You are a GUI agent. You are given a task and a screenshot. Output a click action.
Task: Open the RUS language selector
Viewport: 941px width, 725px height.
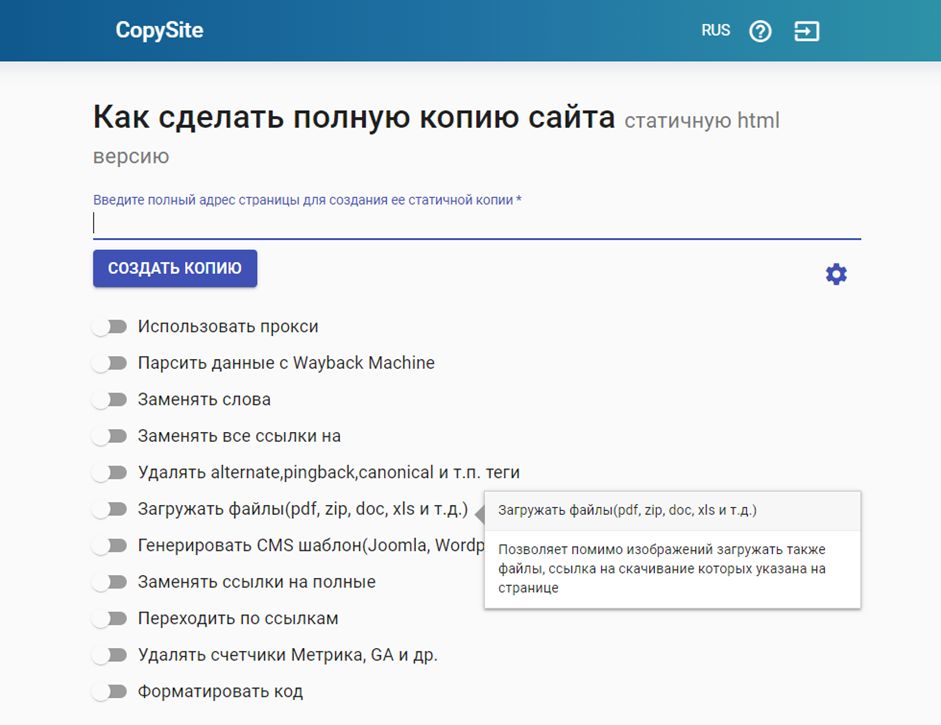click(716, 30)
